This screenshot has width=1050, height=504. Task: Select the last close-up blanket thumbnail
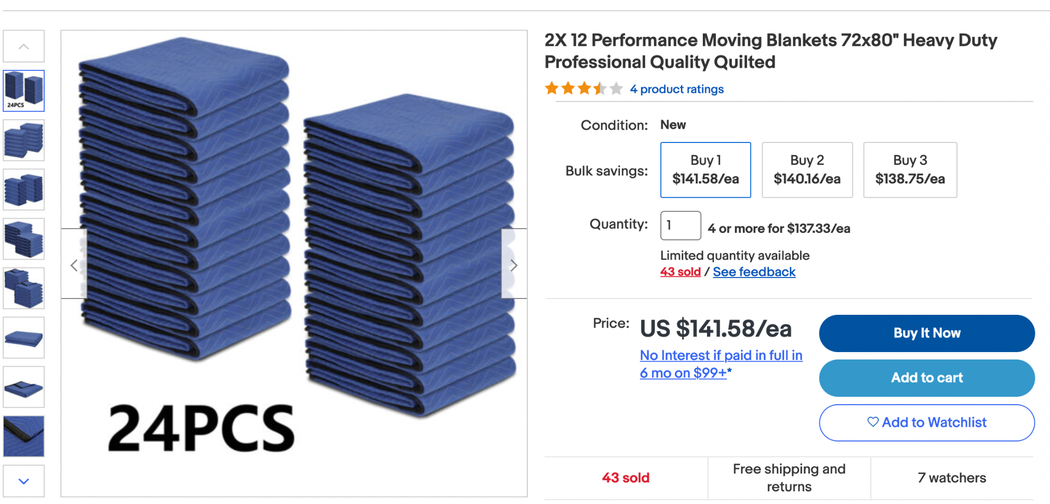click(x=24, y=436)
